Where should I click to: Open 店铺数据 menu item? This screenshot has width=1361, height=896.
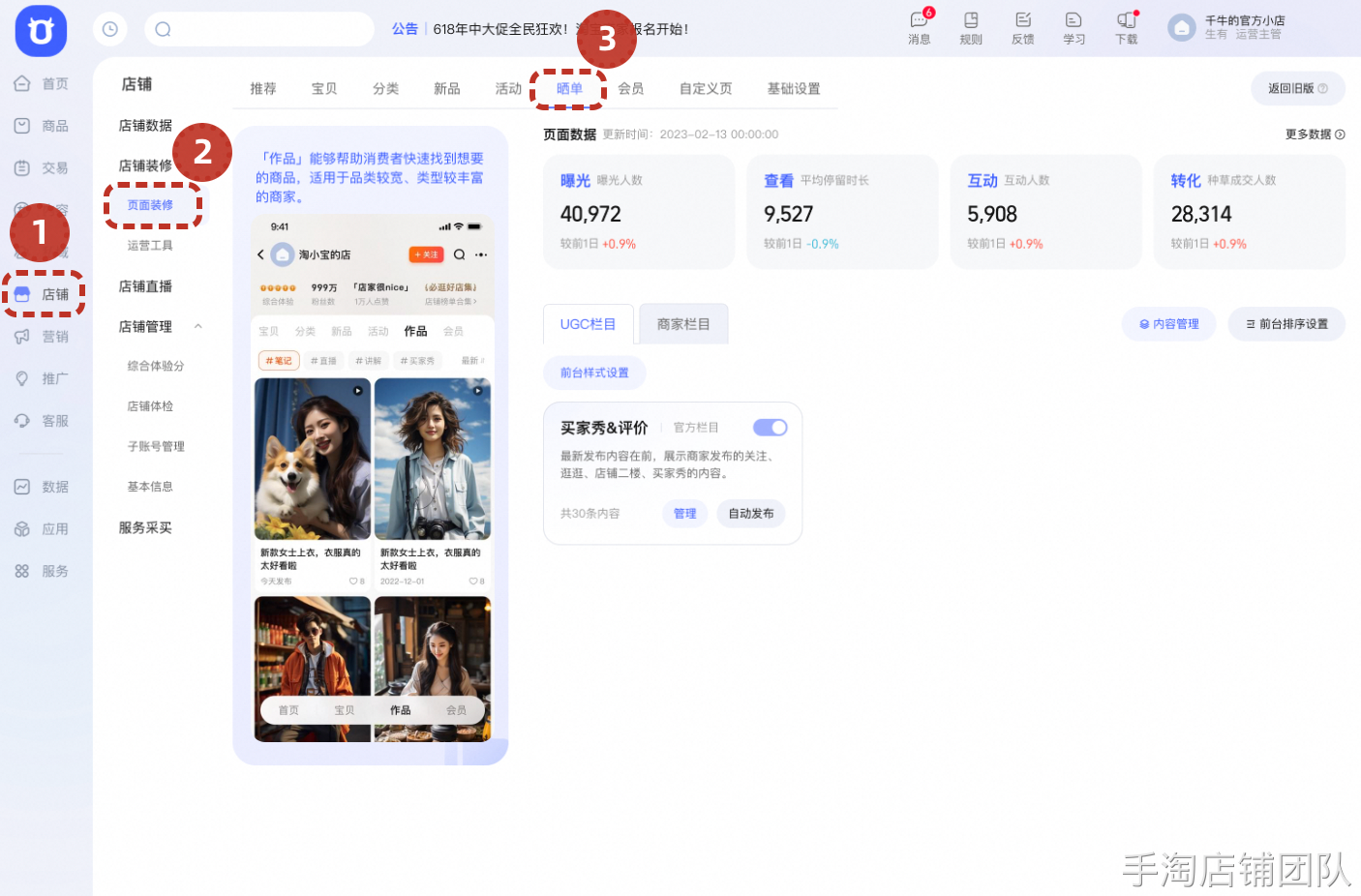coord(145,126)
